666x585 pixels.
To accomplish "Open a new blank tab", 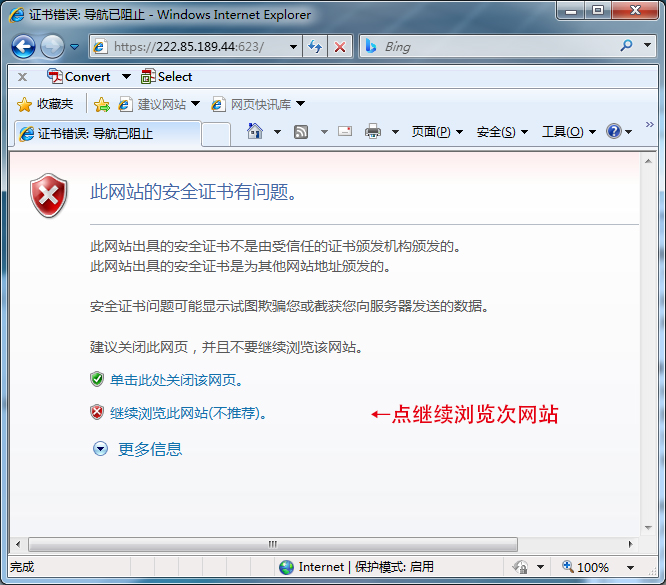I will coord(216,134).
